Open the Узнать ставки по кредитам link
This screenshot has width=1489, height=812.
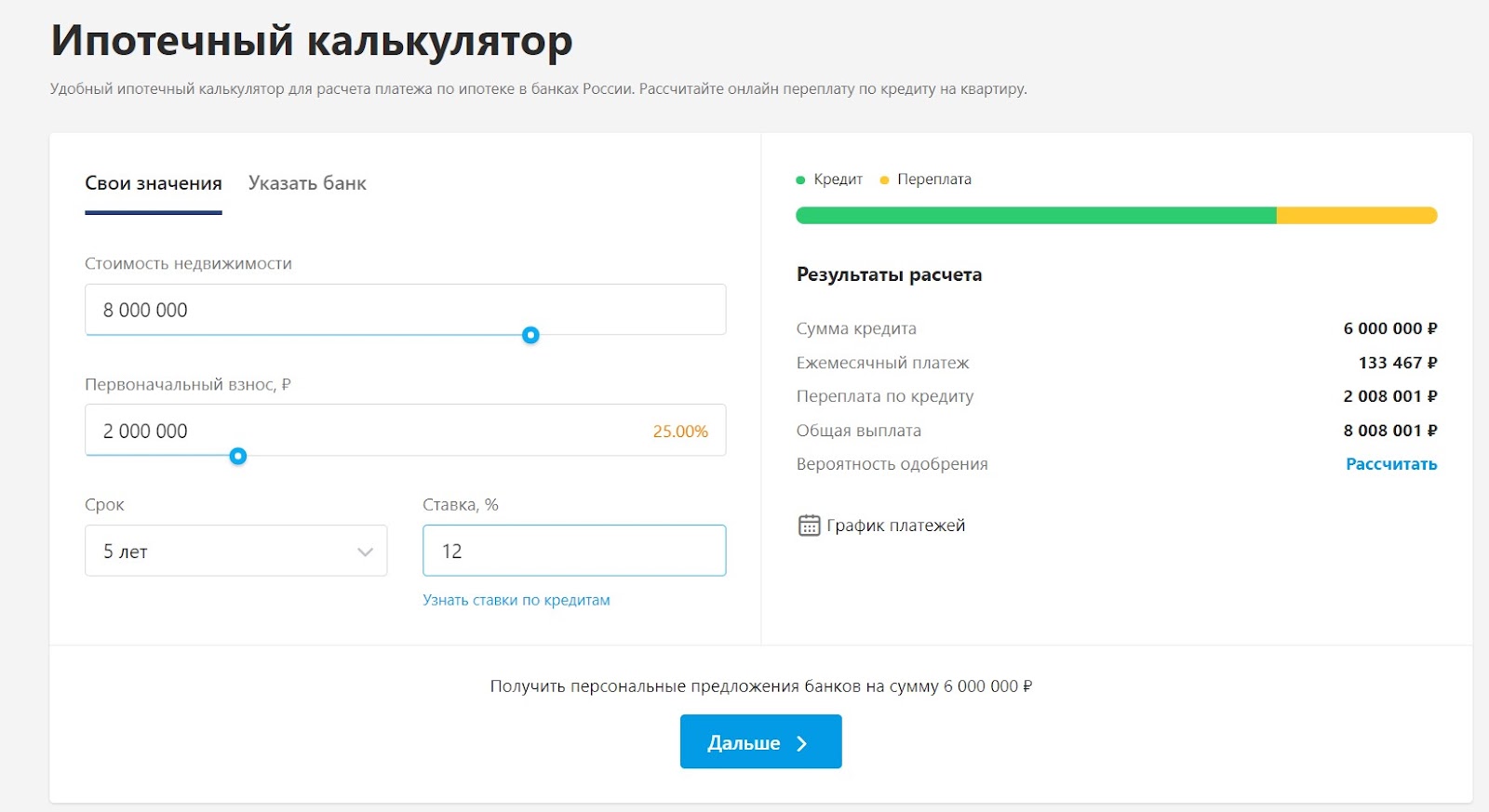click(516, 600)
